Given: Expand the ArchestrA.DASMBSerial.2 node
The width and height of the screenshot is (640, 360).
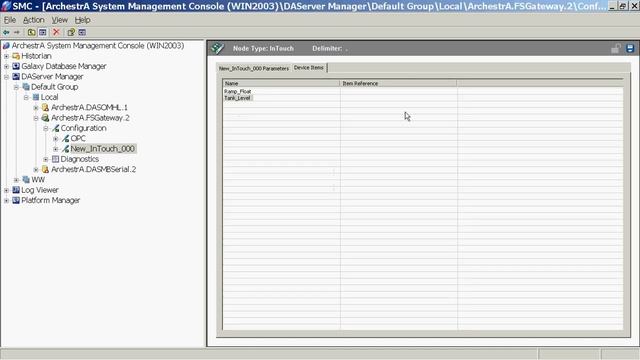Looking at the screenshot, I should click(x=36, y=170).
